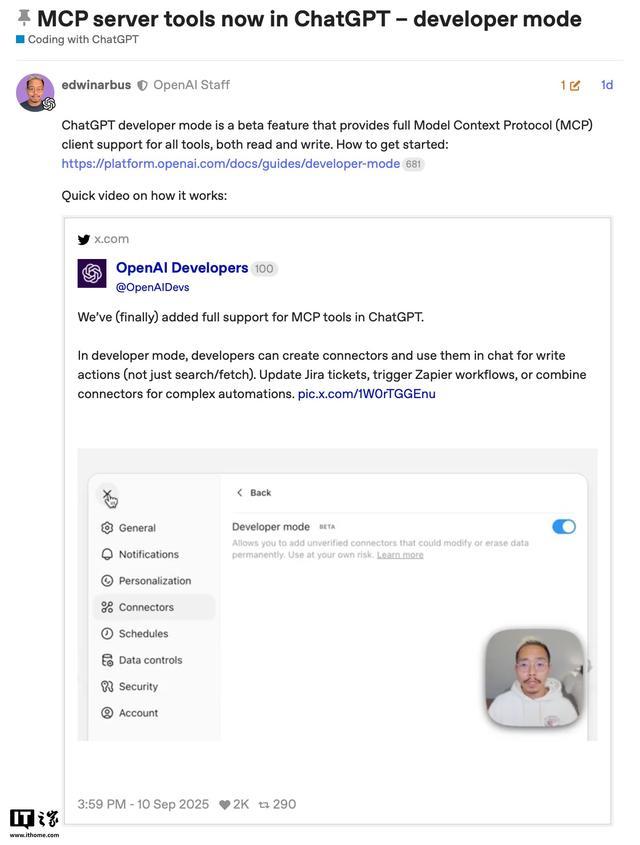Select Data controls in settings sidebar
The width and height of the screenshot is (640, 845).
point(149,660)
